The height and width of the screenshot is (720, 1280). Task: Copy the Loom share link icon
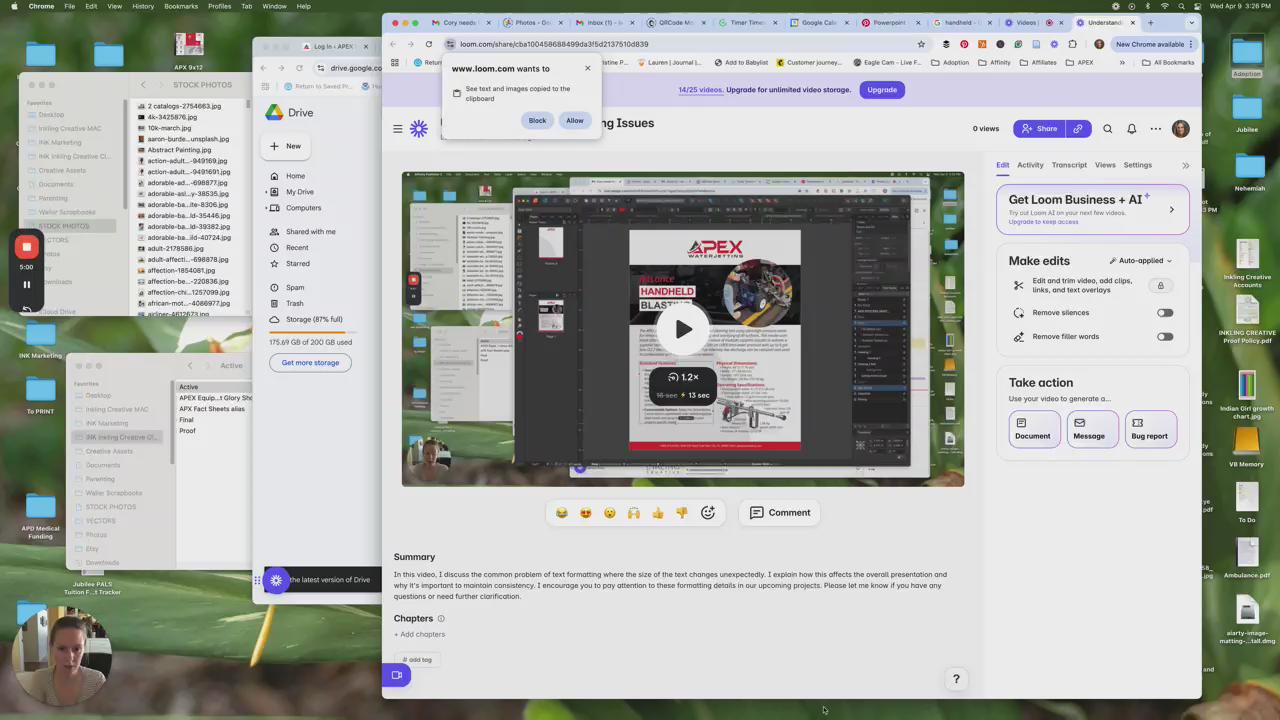[x=1078, y=129]
